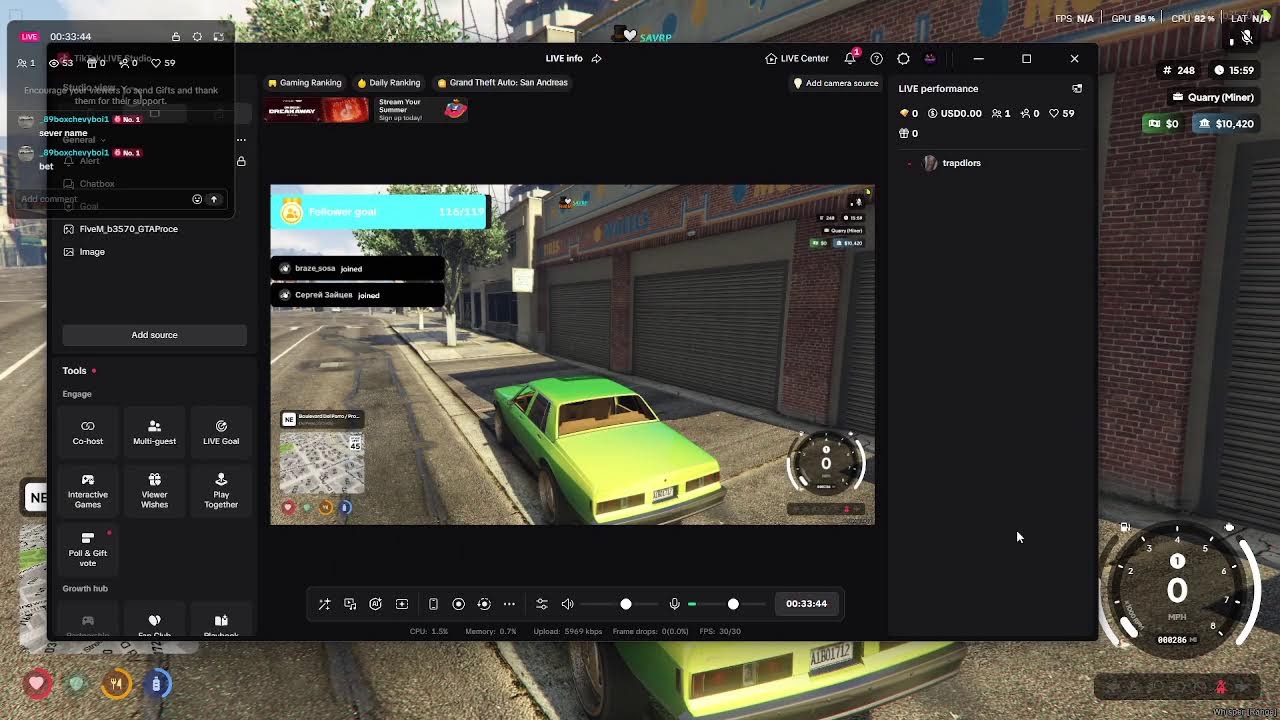Open more options ellipsis in toolbar

509,604
